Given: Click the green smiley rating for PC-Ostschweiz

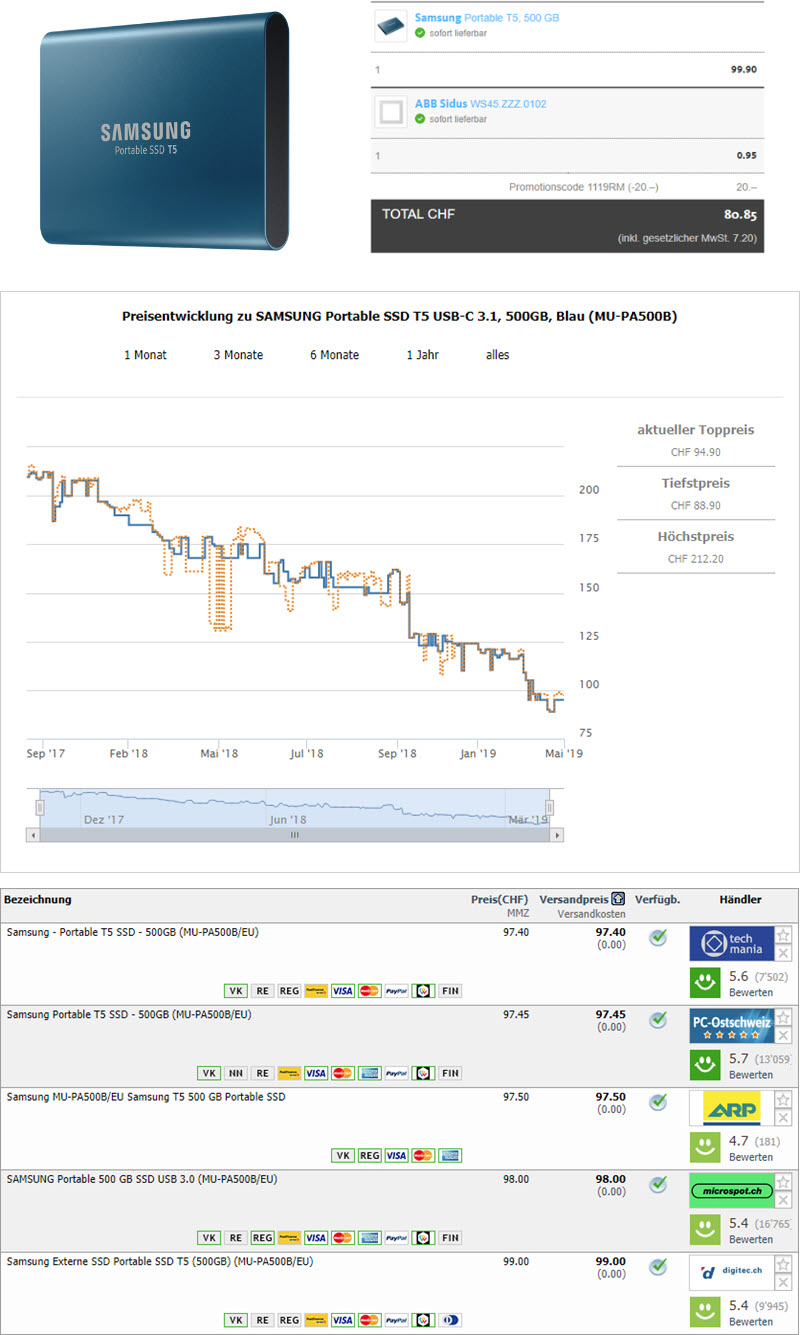Looking at the screenshot, I should [x=706, y=1065].
